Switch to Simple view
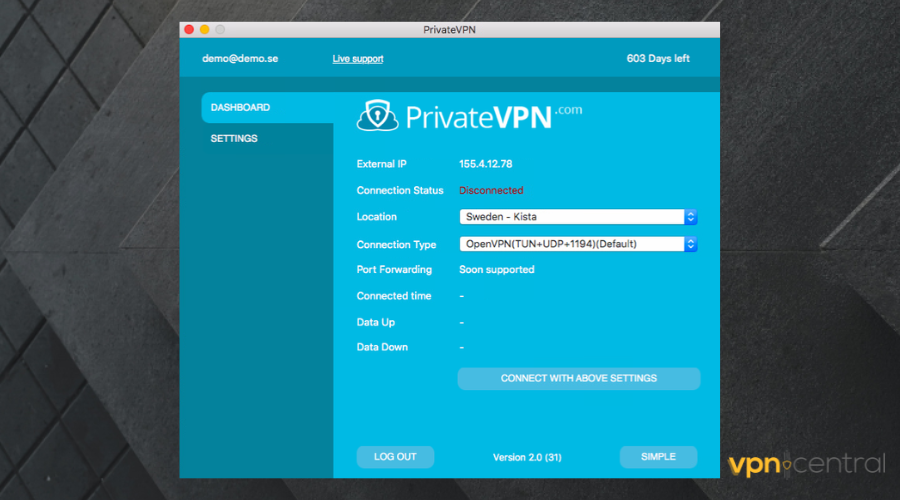The width and height of the screenshot is (900, 500). pos(658,457)
